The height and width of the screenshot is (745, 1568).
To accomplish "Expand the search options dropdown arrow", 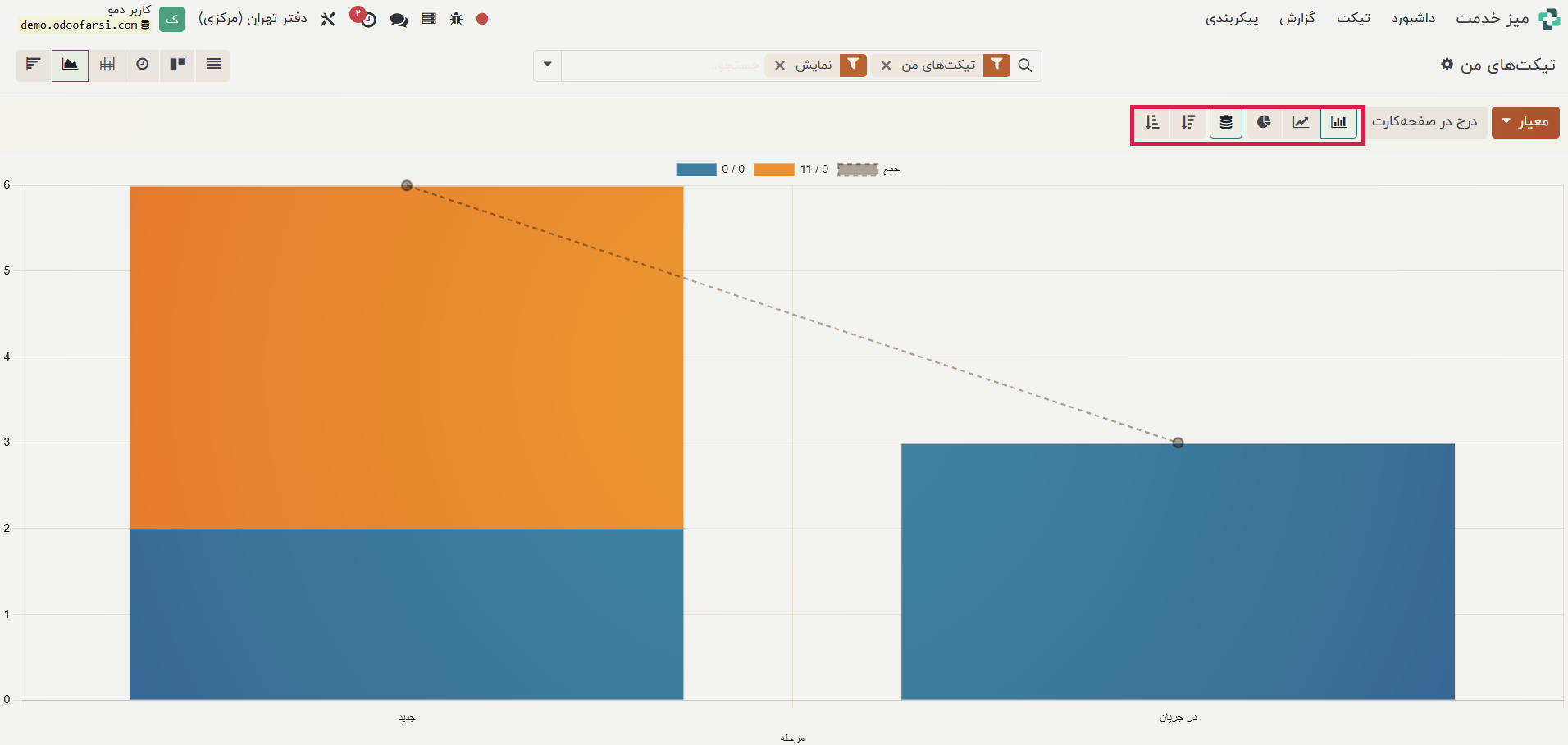I will [547, 65].
